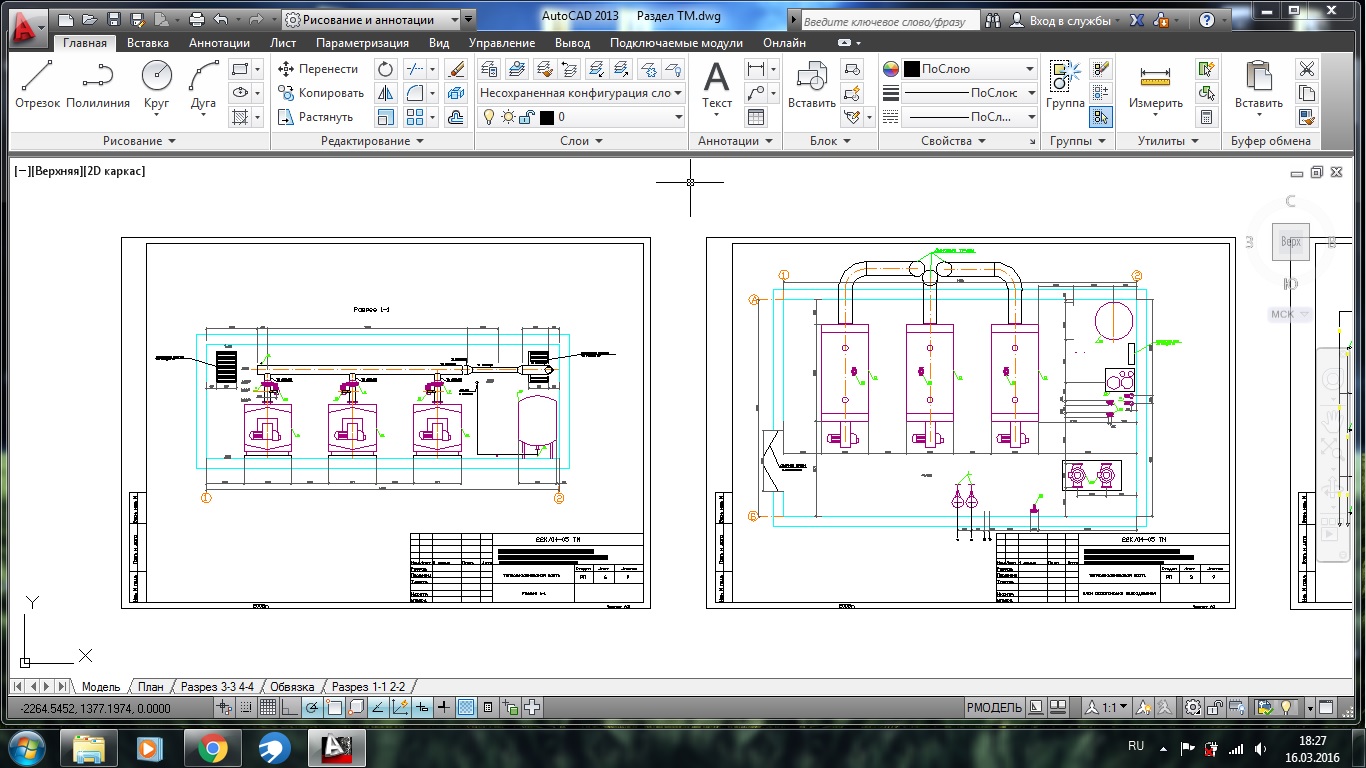Click the rotate tool icon

click(x=386, y=69)
